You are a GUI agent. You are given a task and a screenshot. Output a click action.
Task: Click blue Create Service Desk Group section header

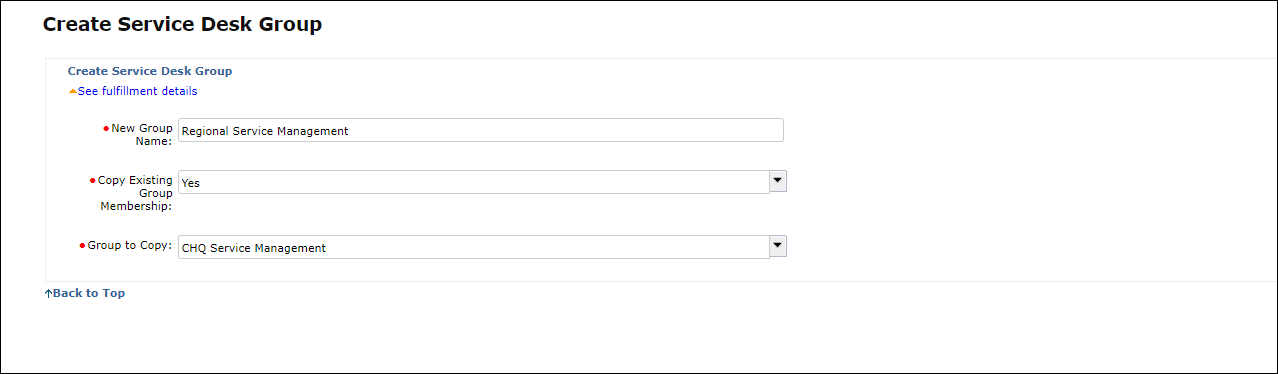(x=150, y=71)
